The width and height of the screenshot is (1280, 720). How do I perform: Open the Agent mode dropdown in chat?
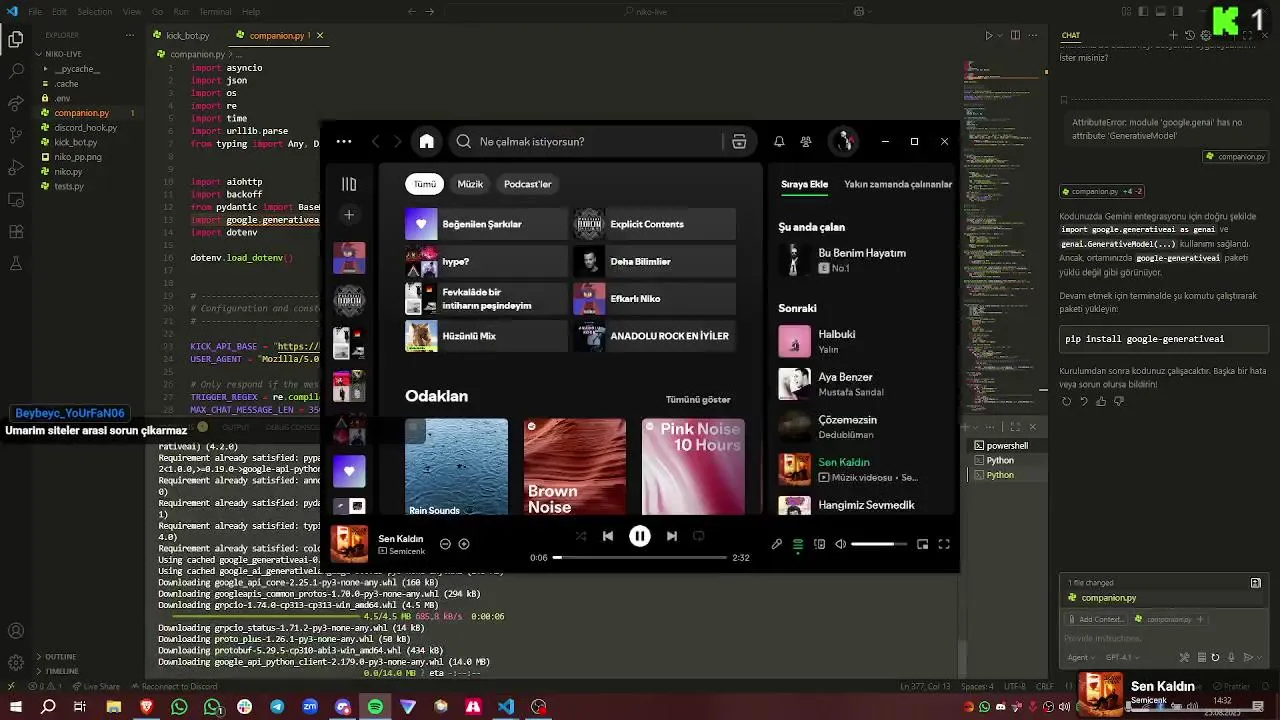[1081, 657]
